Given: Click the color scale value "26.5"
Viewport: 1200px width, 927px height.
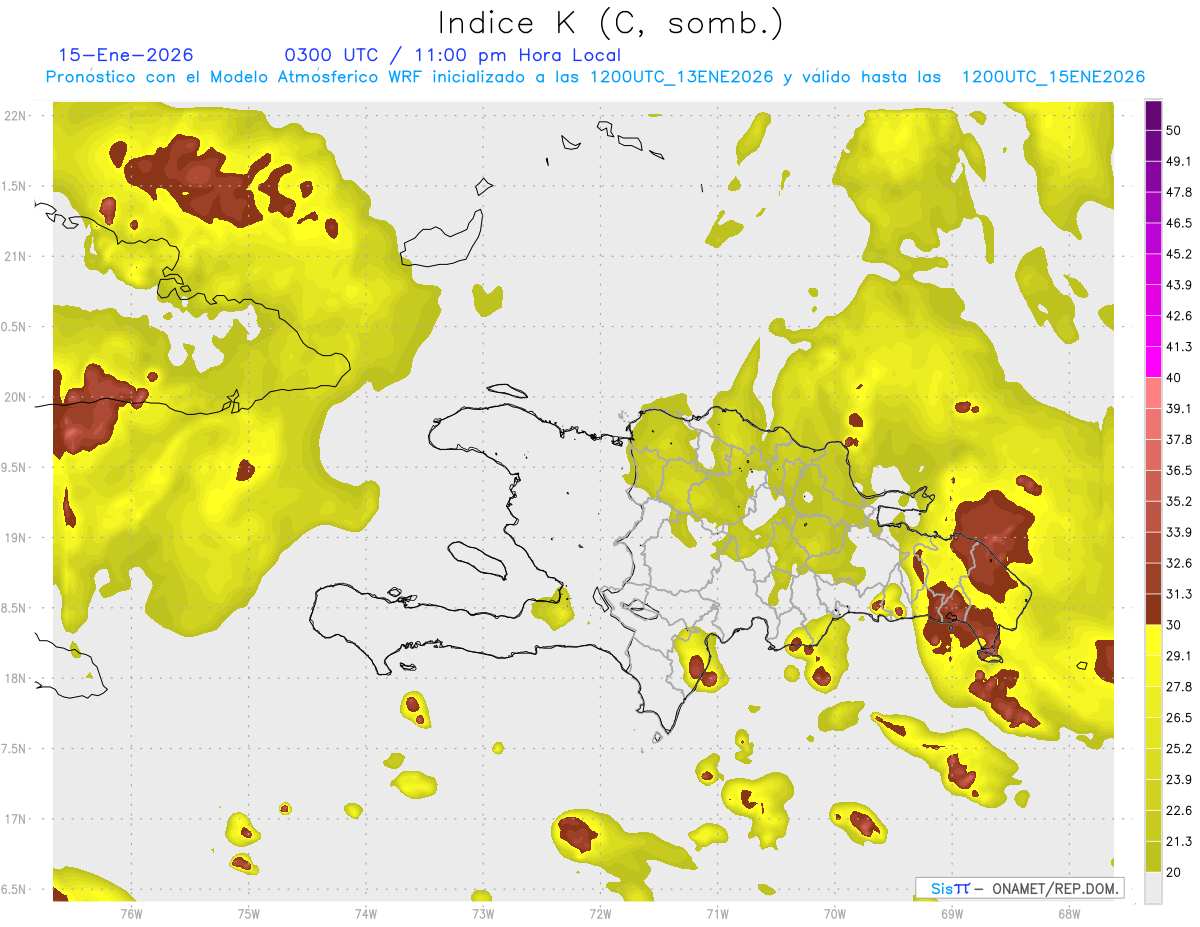Looking at the screenshot, I should pos(1179,718).
